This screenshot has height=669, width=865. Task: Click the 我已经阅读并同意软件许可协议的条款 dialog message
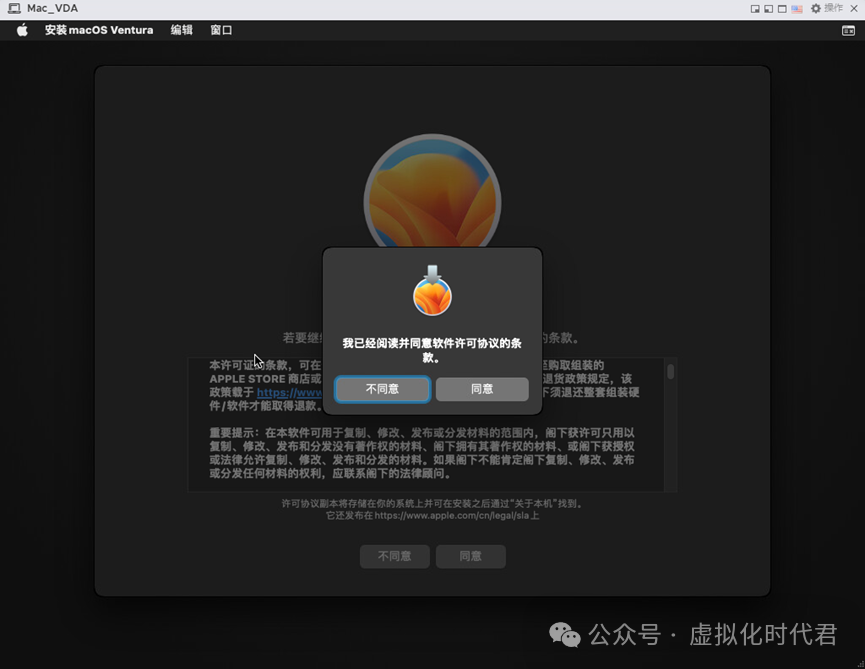click(432, 350)
